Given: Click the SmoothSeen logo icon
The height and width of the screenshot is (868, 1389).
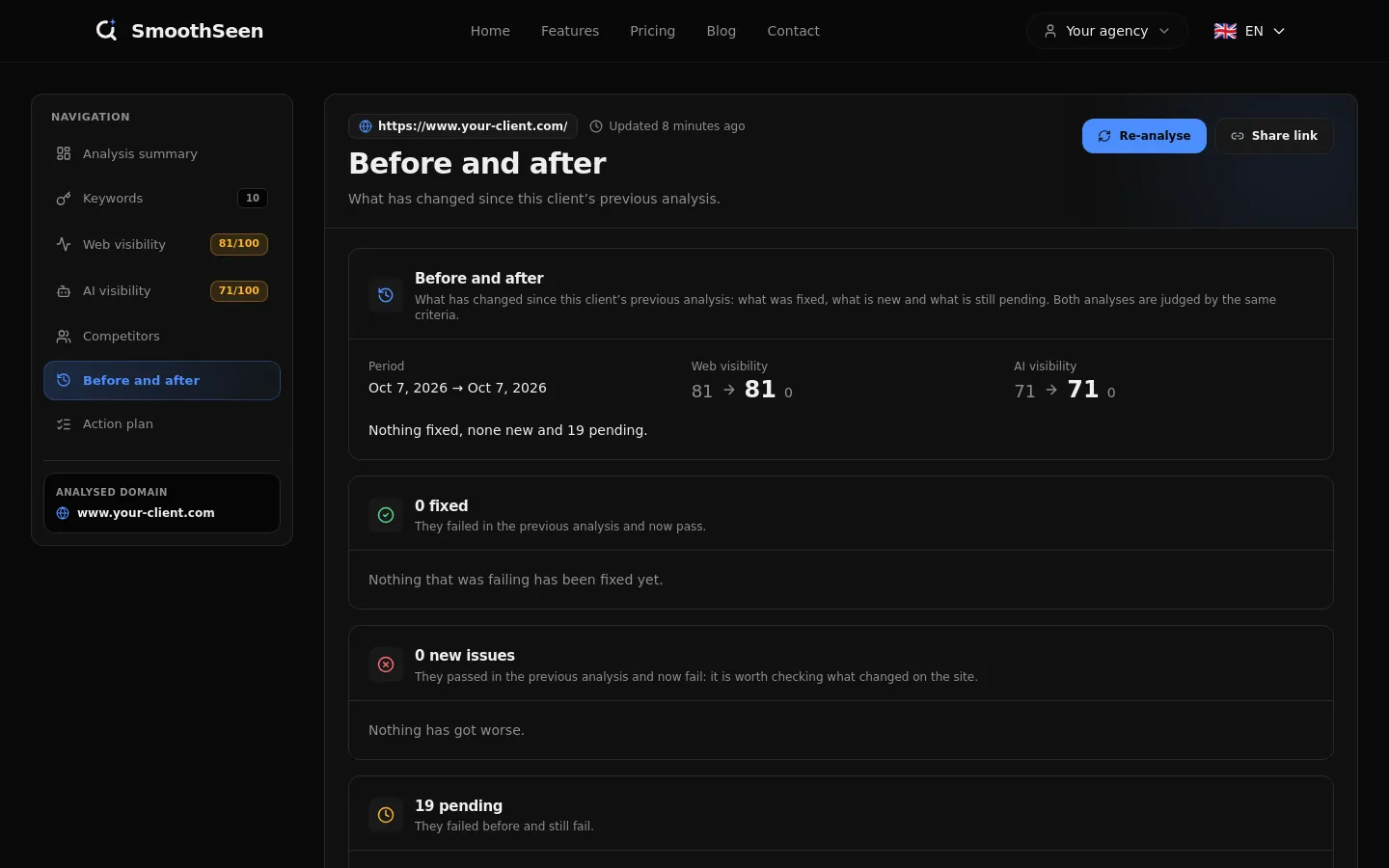Looking at the screenshot, I should pos(106,31).
